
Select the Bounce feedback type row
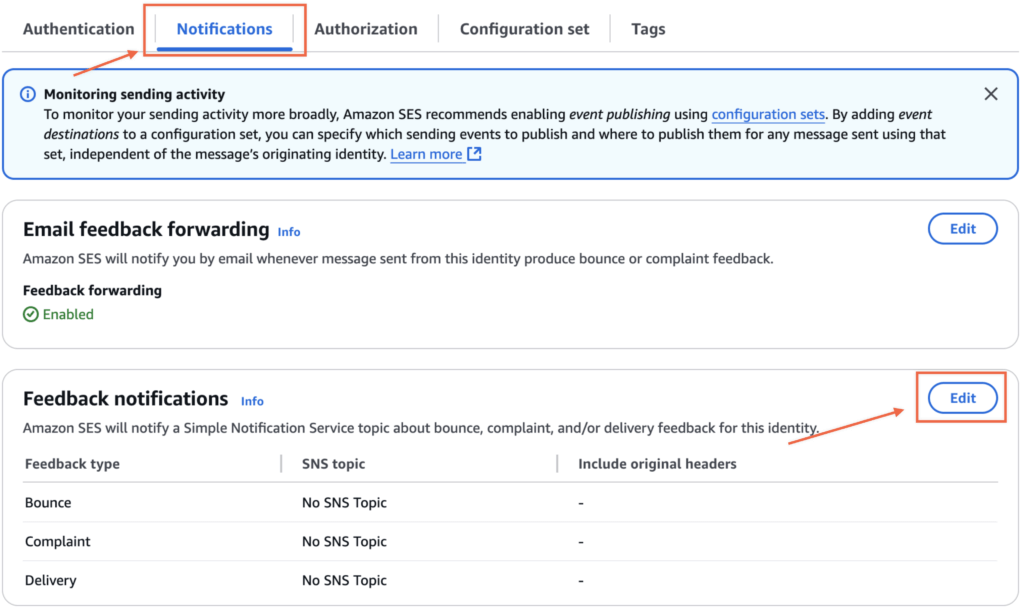tap(48, 503)
